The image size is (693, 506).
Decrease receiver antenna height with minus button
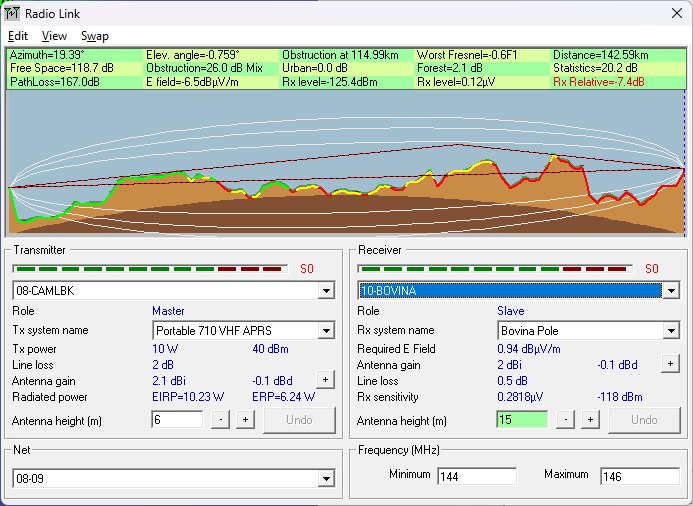coord(565,419)
